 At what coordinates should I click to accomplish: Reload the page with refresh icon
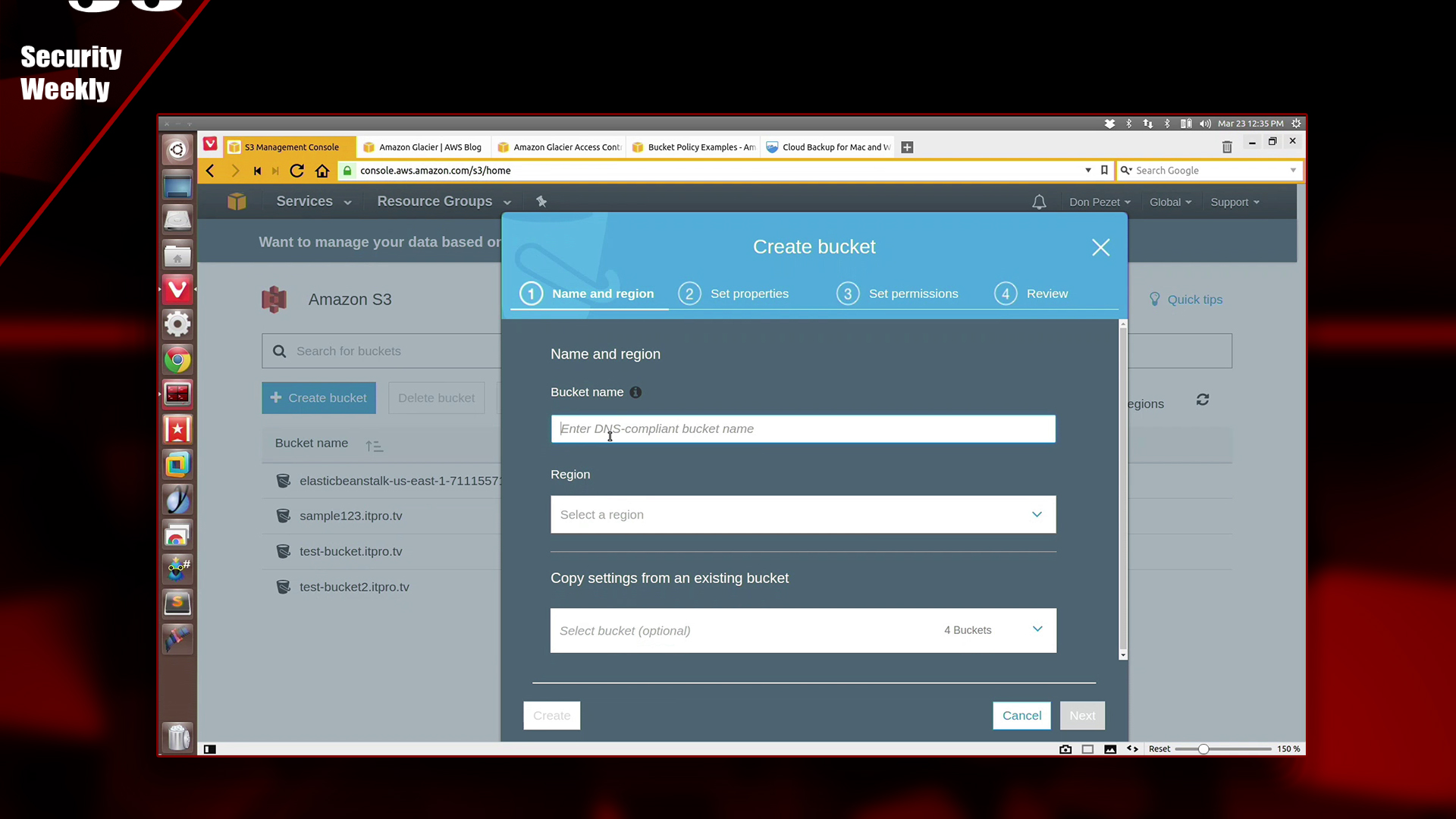coord(297,171)
